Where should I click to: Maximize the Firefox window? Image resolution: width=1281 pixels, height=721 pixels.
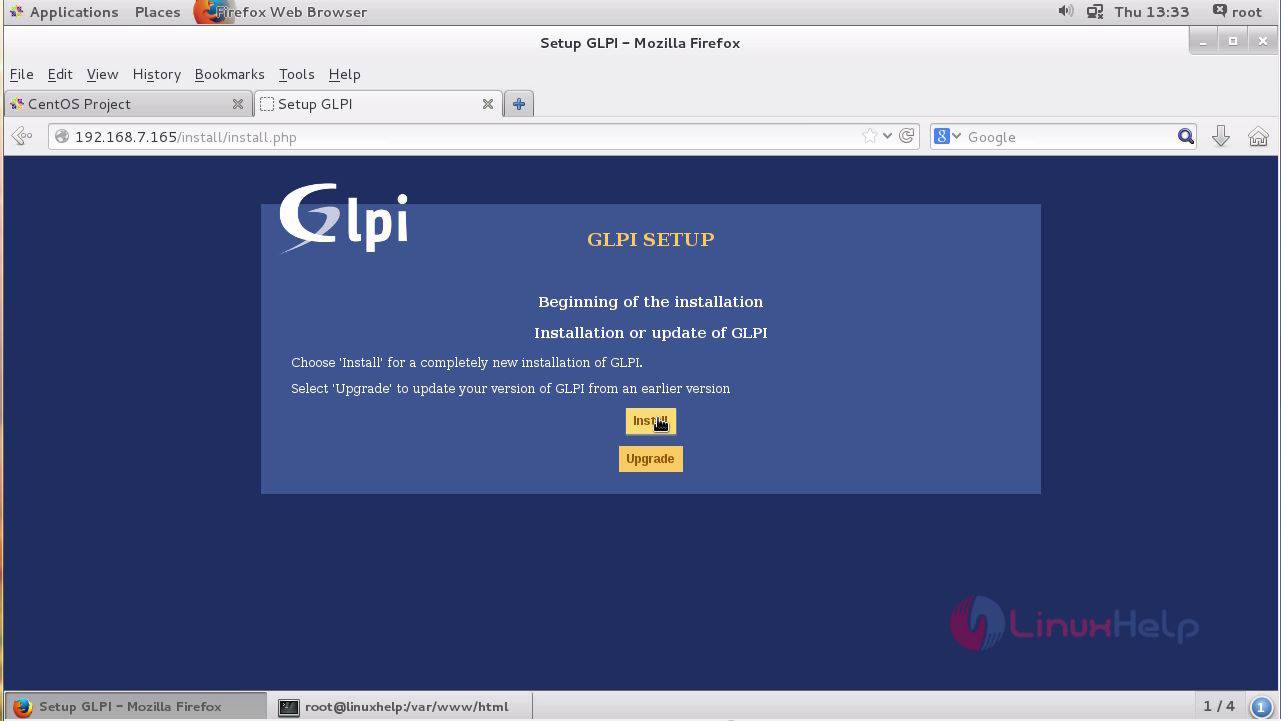click(1233, 41)
